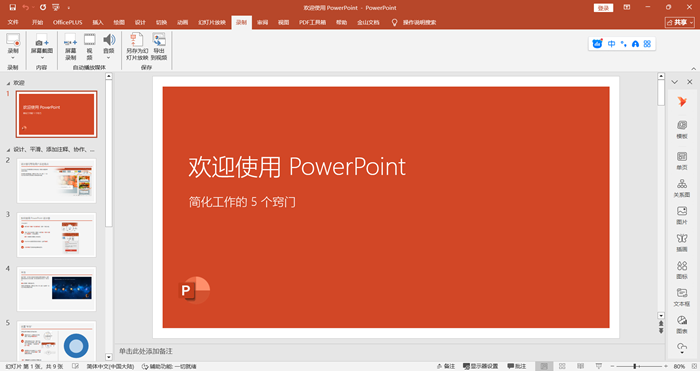Select slide 4 thumbnail

(56, 289)
